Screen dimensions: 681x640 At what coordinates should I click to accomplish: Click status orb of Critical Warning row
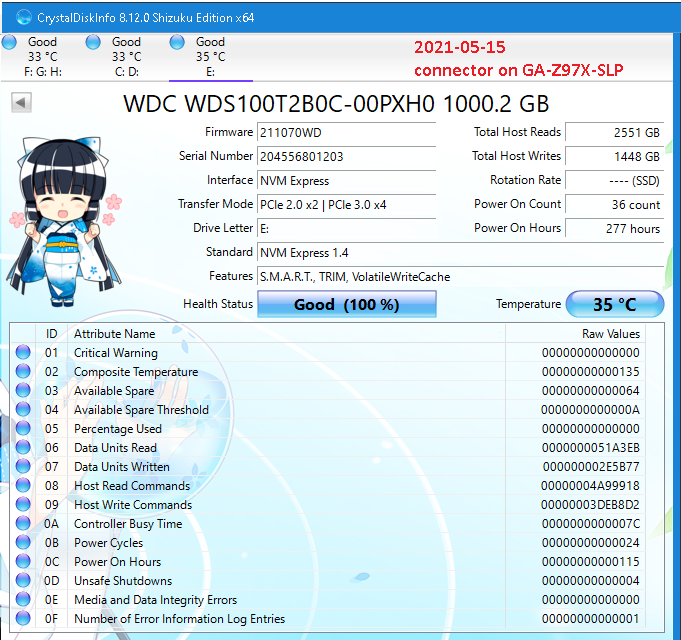tap(23, 352)
